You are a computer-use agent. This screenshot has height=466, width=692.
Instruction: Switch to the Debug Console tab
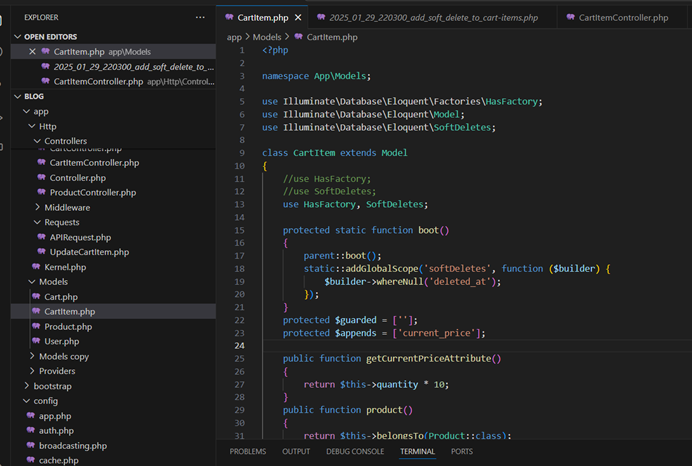click(x=354, y=451)
